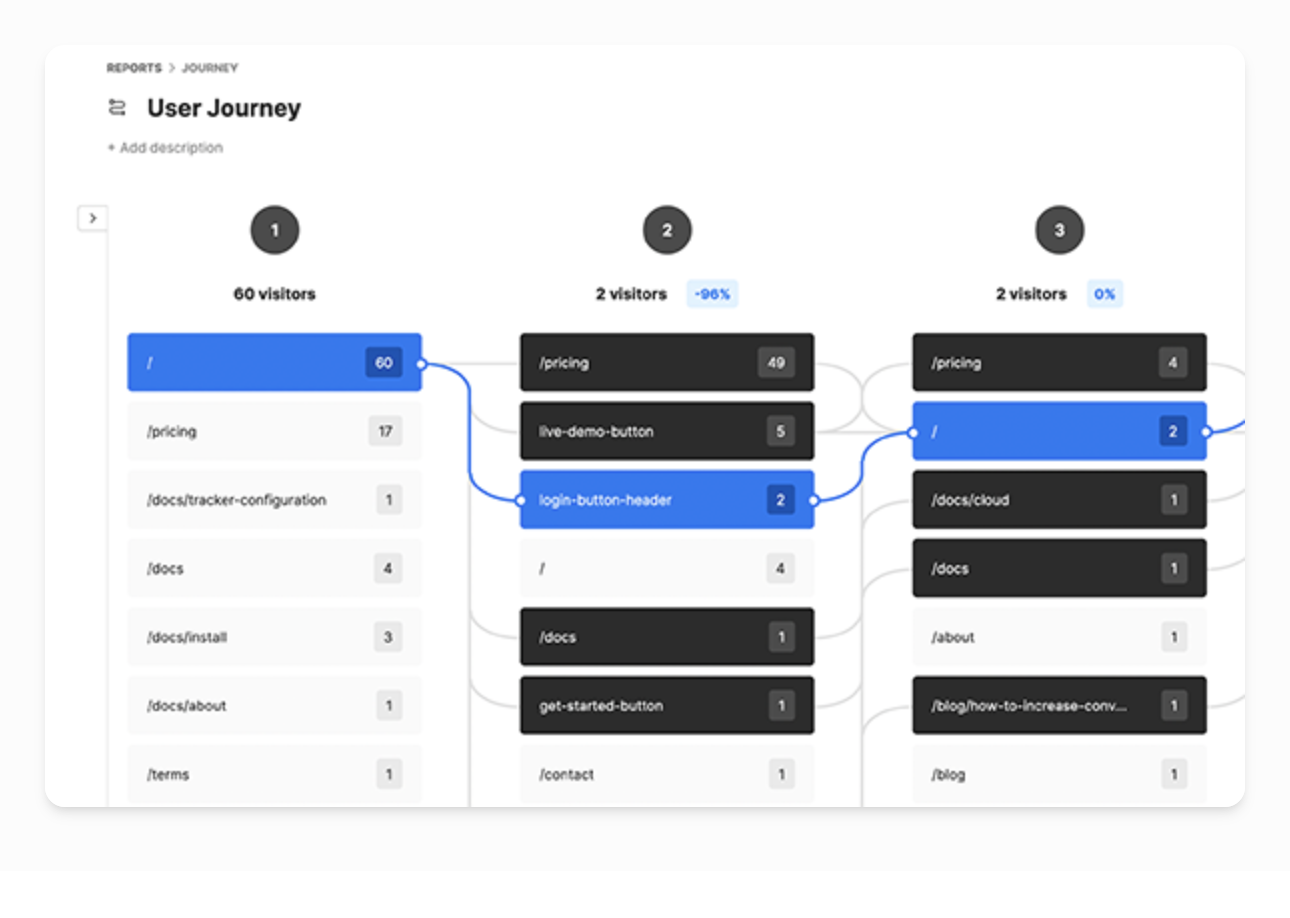Select the 0% change badge in step 3
This screenshot has width=1290, height=918.
[1104, 294]
